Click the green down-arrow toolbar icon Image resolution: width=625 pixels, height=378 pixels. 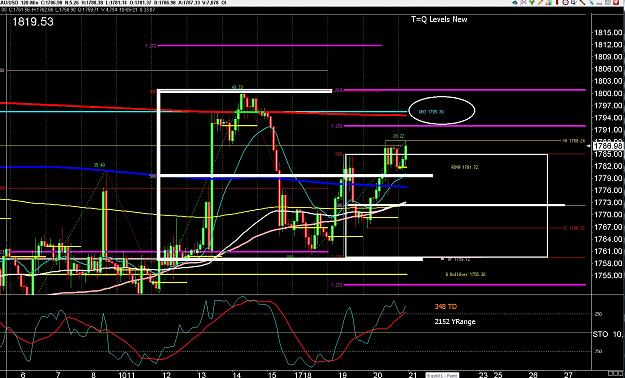tap(532, 2)
